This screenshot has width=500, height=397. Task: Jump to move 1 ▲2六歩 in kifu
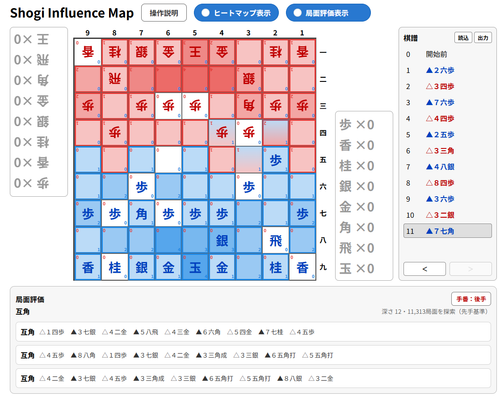447,70
